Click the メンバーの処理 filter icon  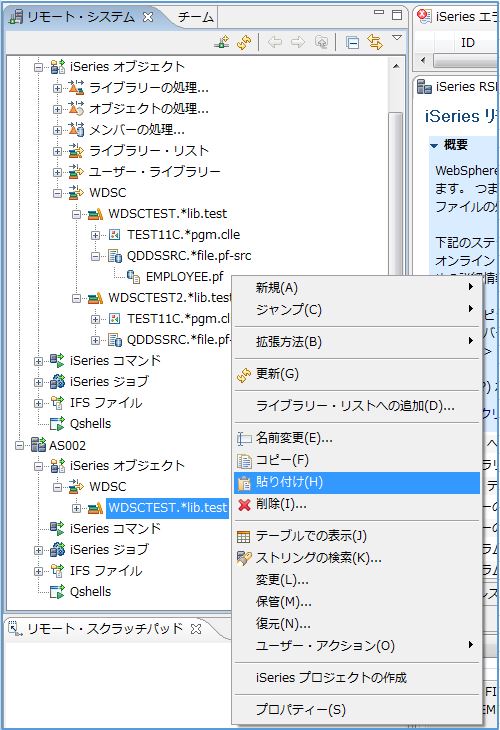[x=76, y=129]
